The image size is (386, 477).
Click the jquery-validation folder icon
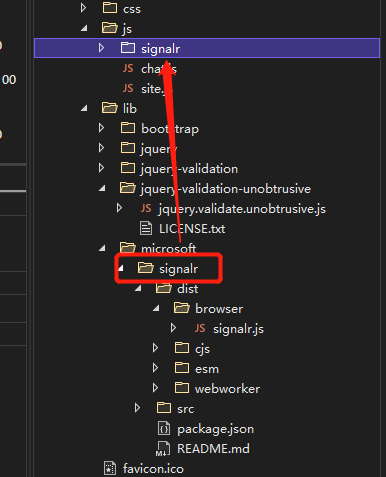(x=128, y=168)
